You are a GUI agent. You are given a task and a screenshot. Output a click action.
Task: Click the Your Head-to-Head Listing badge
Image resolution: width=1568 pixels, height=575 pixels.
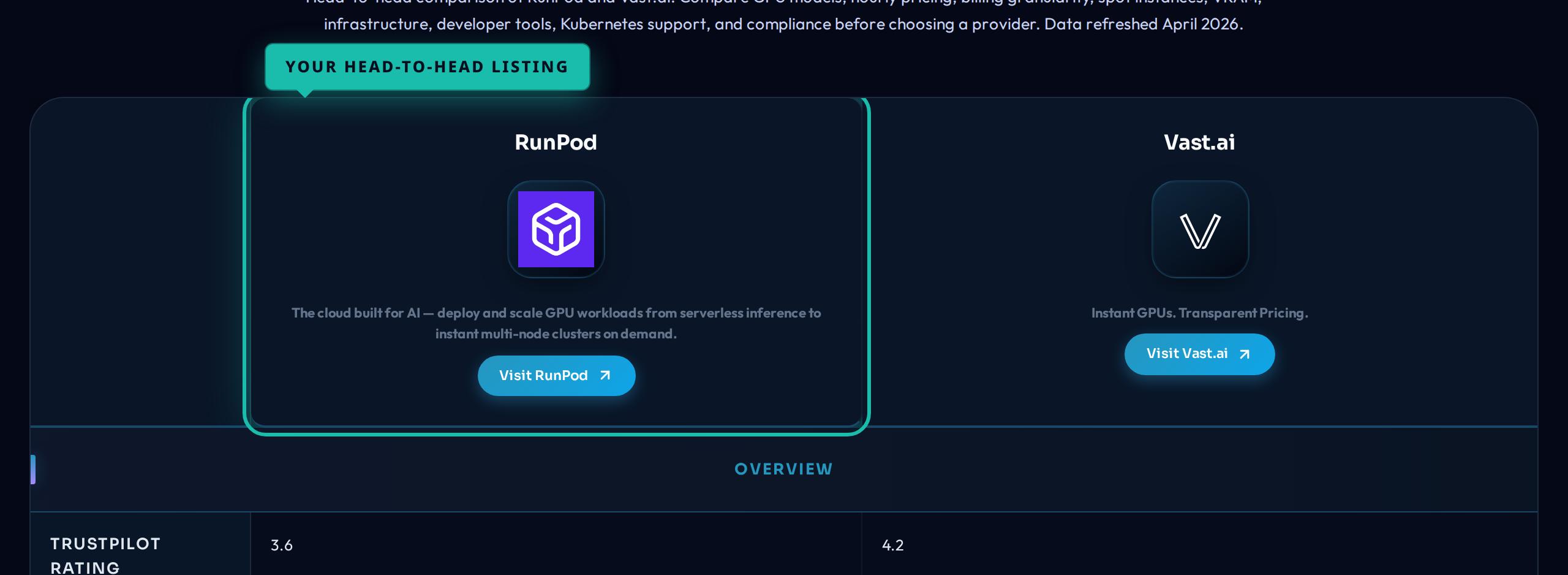point(427,67)
